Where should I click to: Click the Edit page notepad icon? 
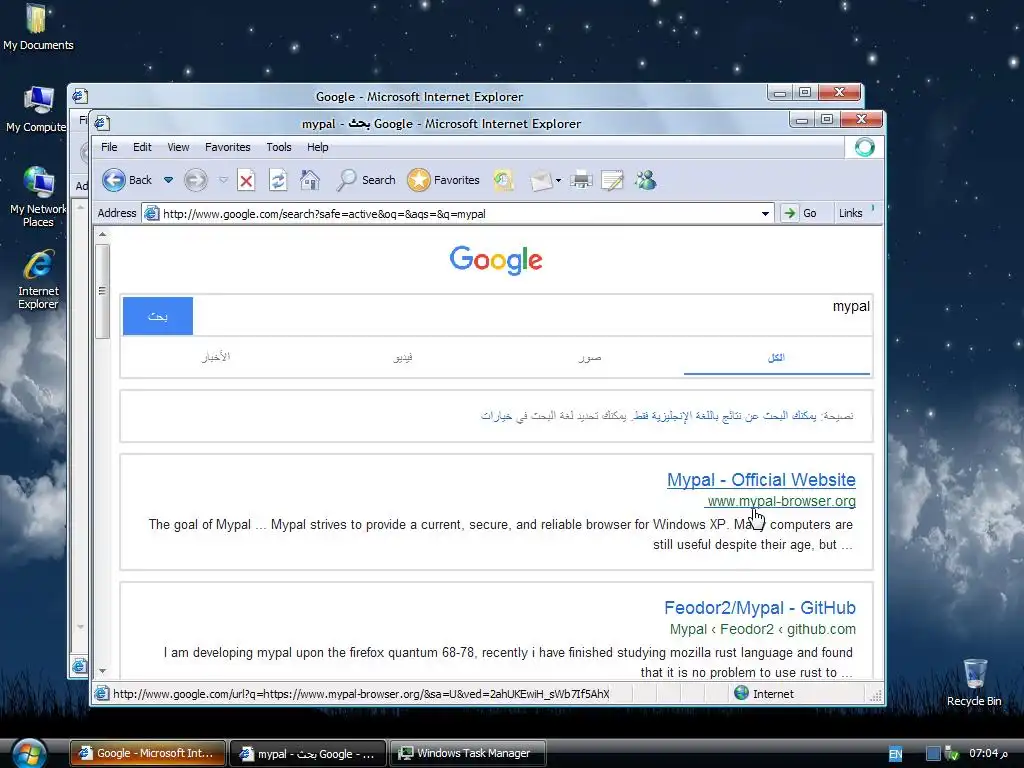tap(612, 180)
